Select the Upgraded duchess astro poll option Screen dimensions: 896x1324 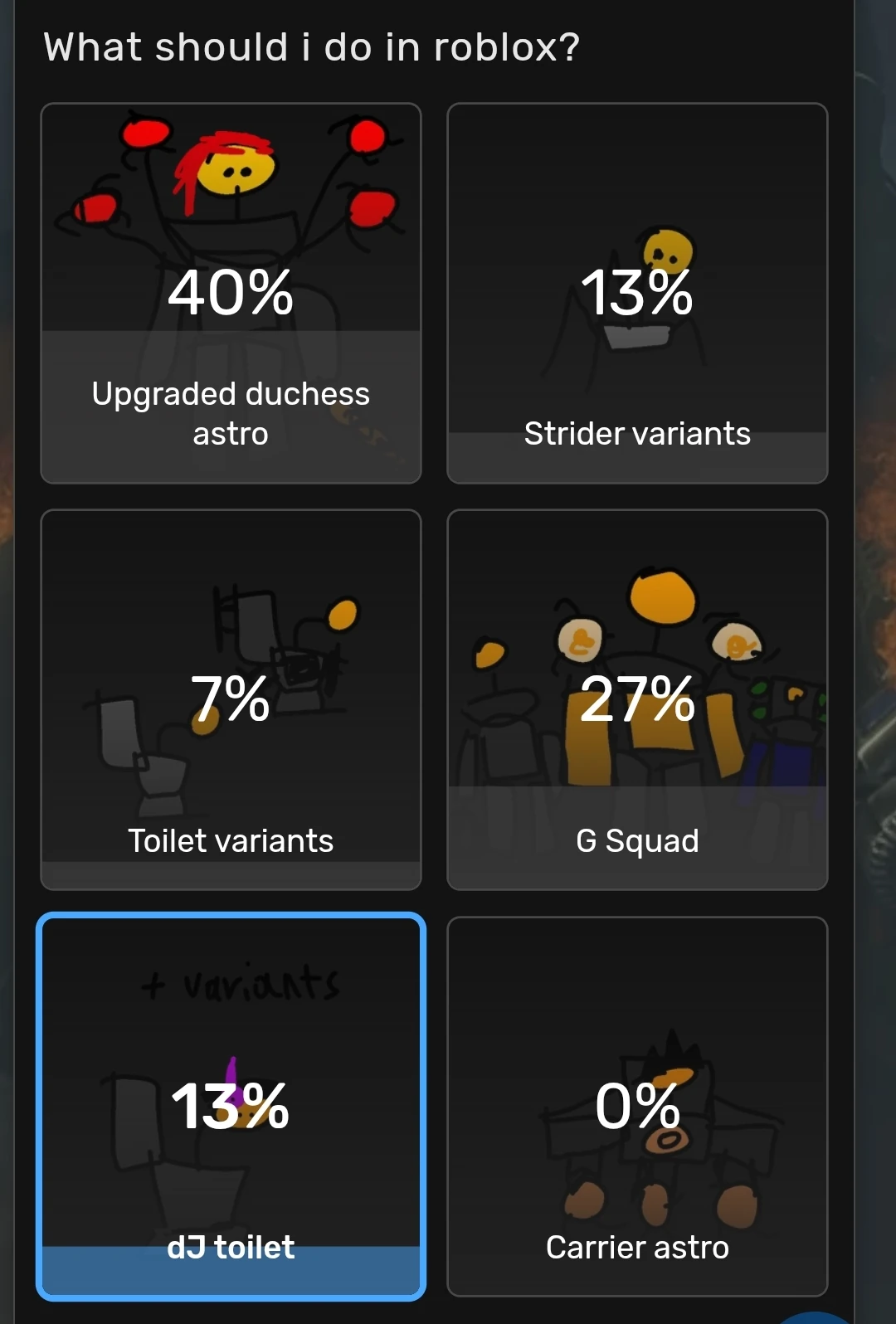231,413
